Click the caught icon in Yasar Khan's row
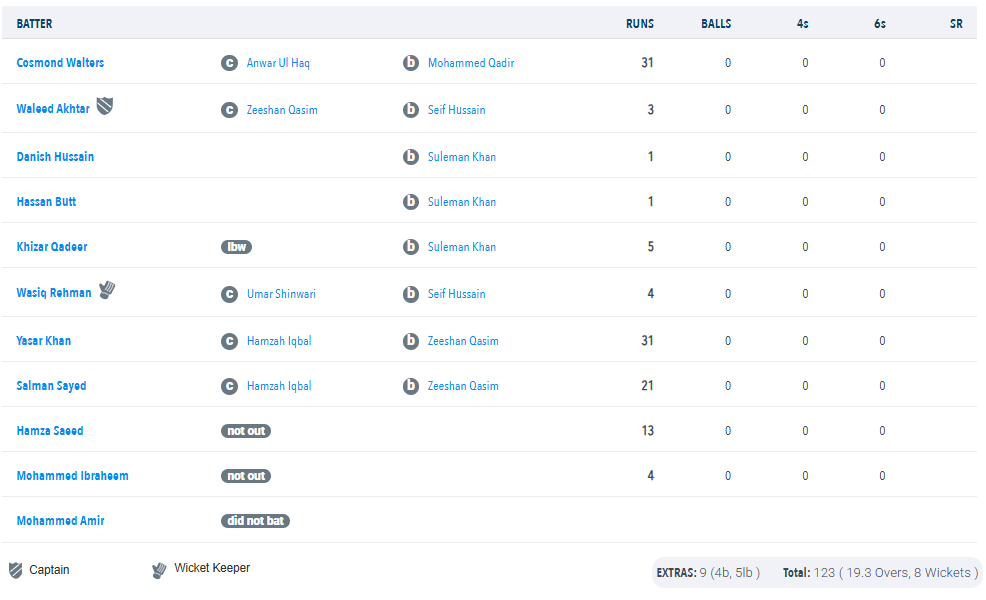986x600 pixels. (x=230, y=341)
